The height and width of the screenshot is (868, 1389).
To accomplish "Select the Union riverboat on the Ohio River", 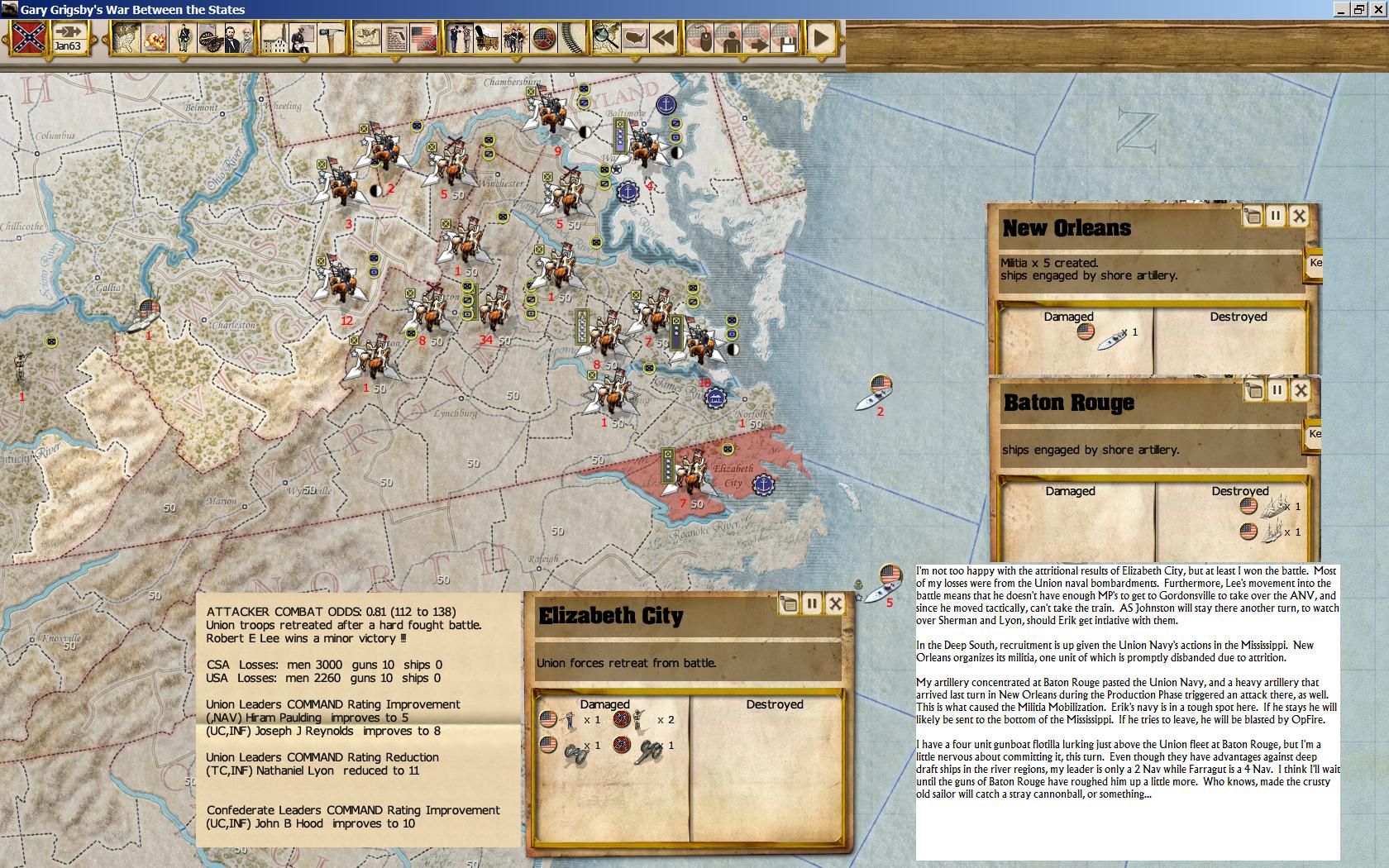I will 142,317.
